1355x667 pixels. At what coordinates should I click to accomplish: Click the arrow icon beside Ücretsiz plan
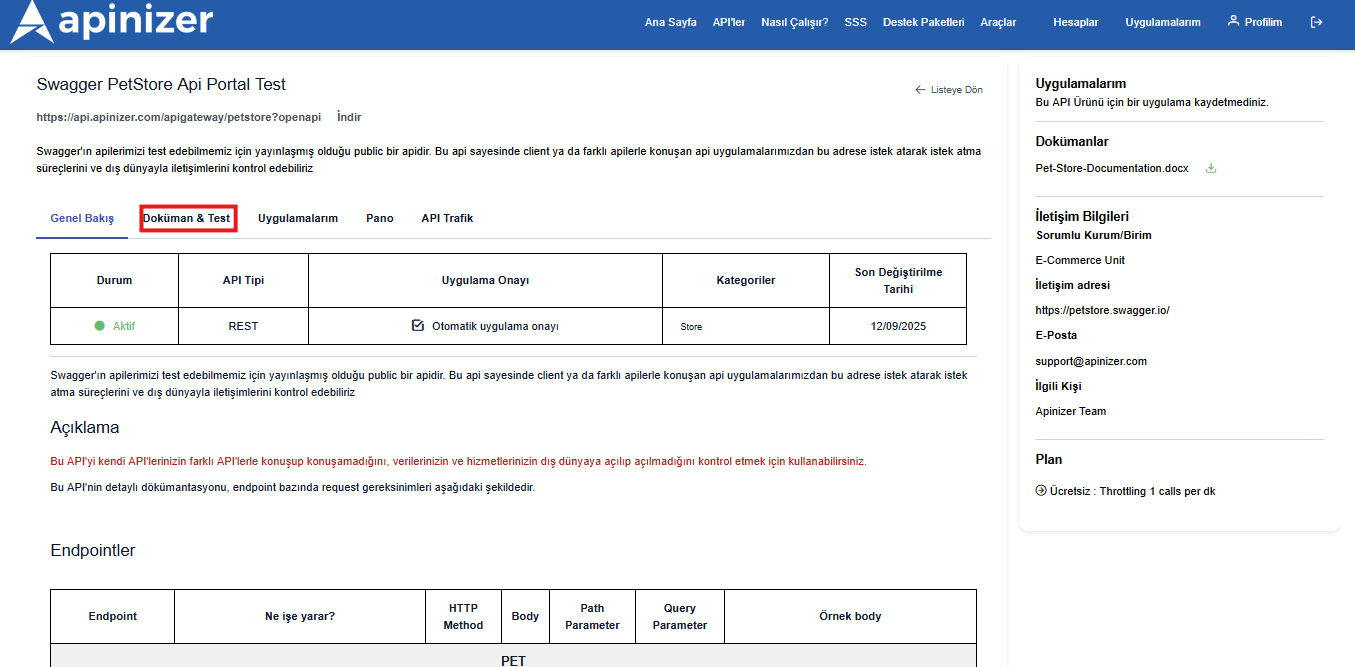(x=1041, y=491)
